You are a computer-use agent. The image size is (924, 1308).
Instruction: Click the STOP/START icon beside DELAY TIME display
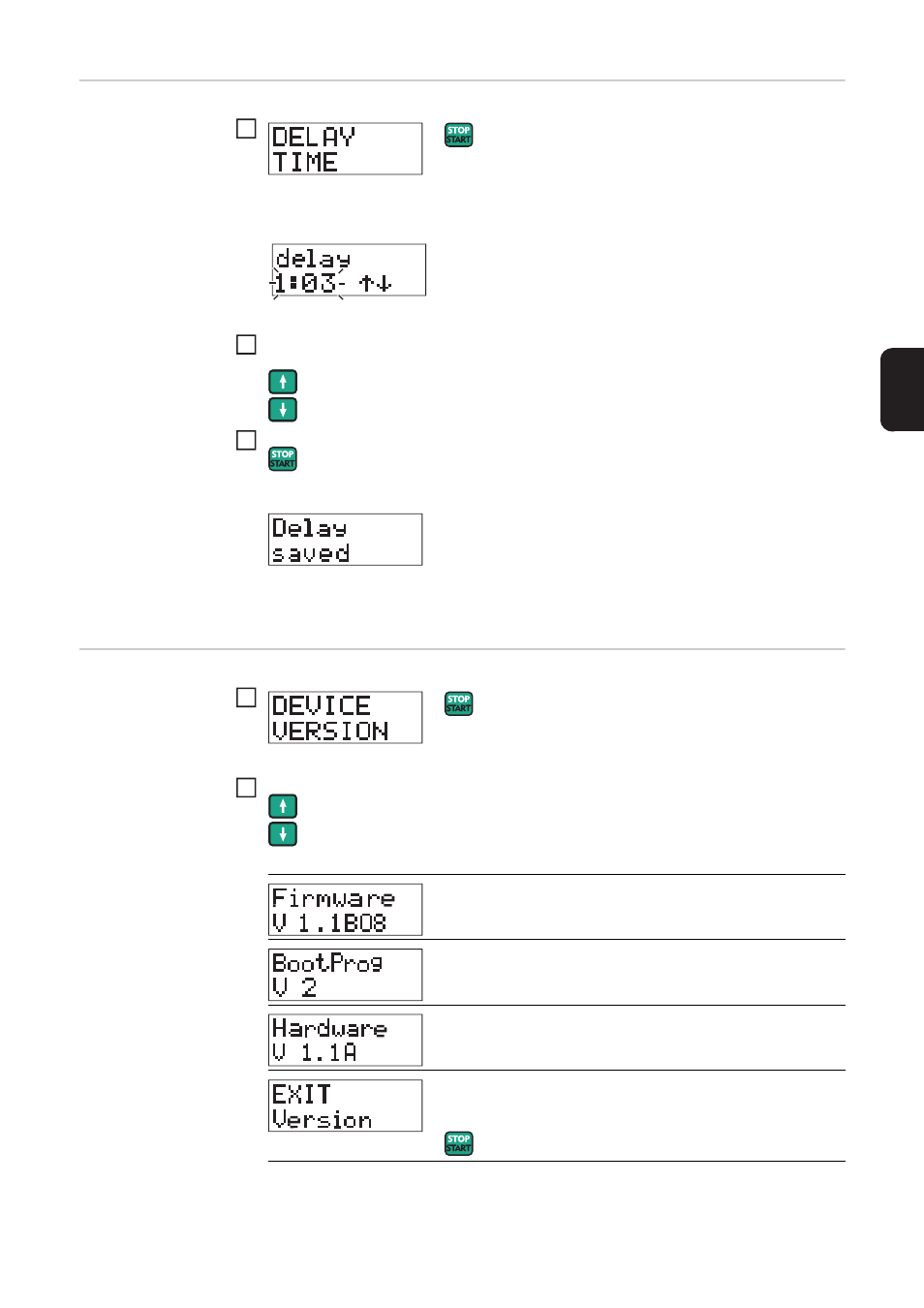(458, 135)
